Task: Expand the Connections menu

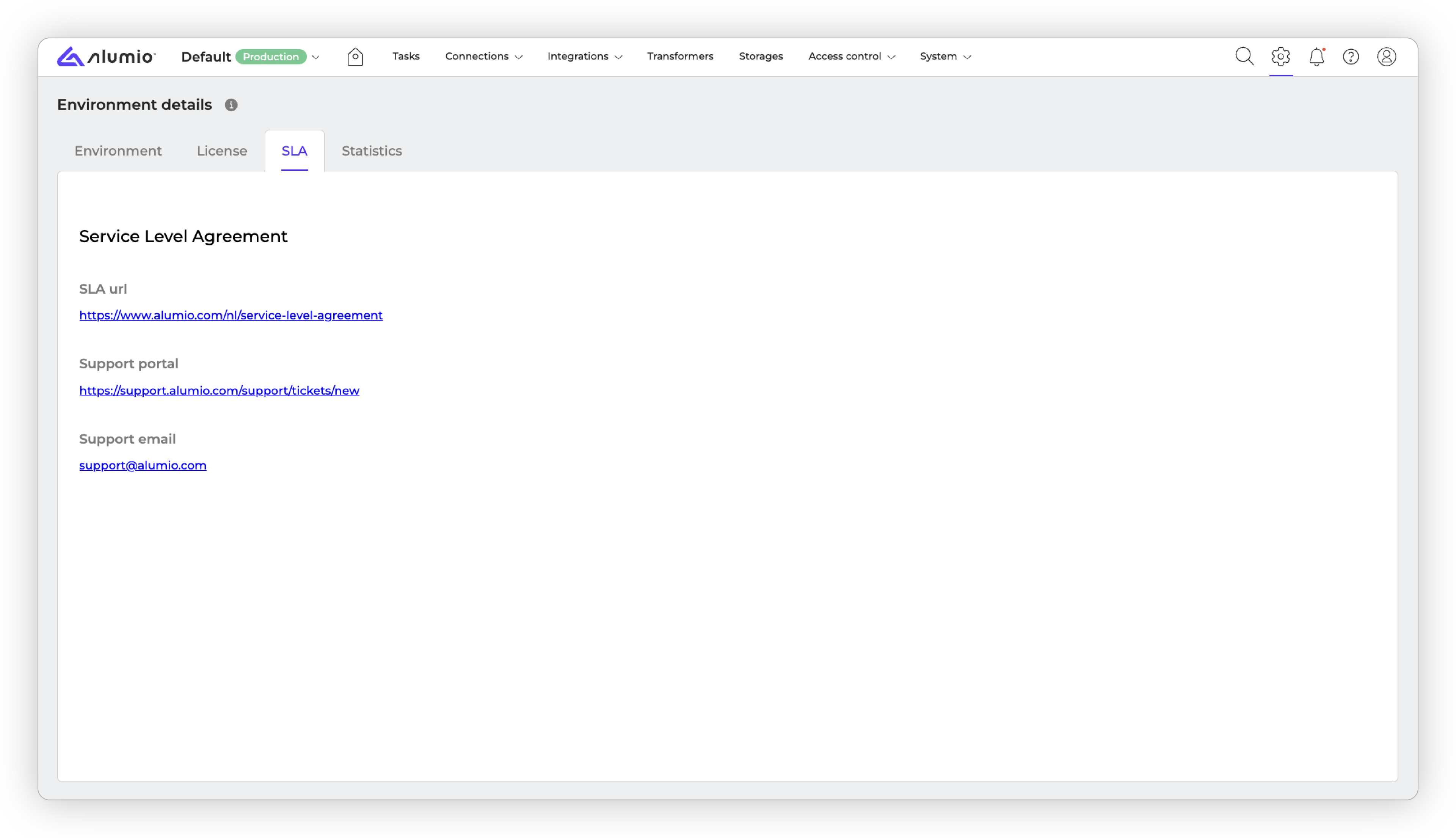Action: (x=483, y=57)
